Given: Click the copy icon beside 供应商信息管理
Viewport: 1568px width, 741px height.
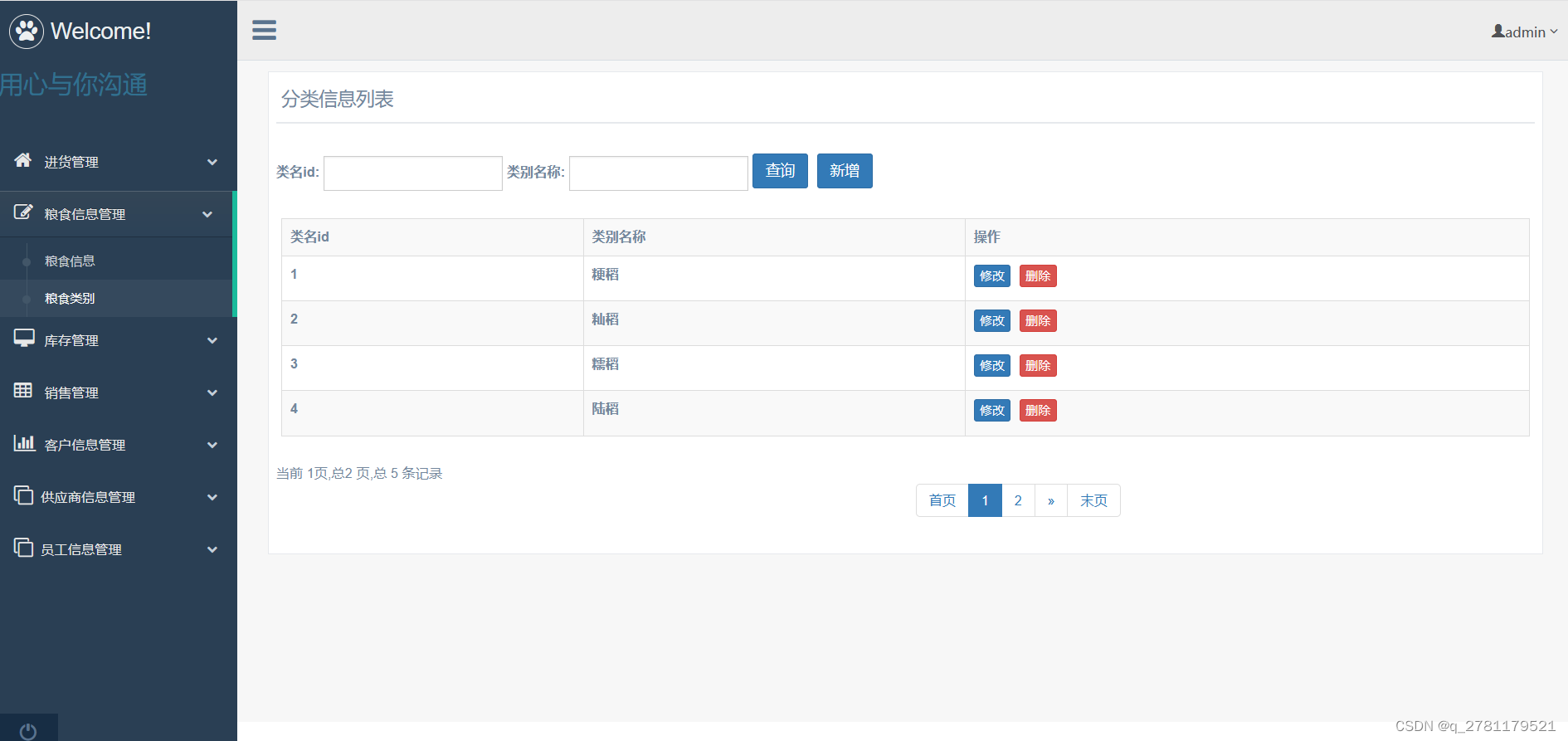Looking at the screenshot, I should pyautogui.click(x=23, y=495).
